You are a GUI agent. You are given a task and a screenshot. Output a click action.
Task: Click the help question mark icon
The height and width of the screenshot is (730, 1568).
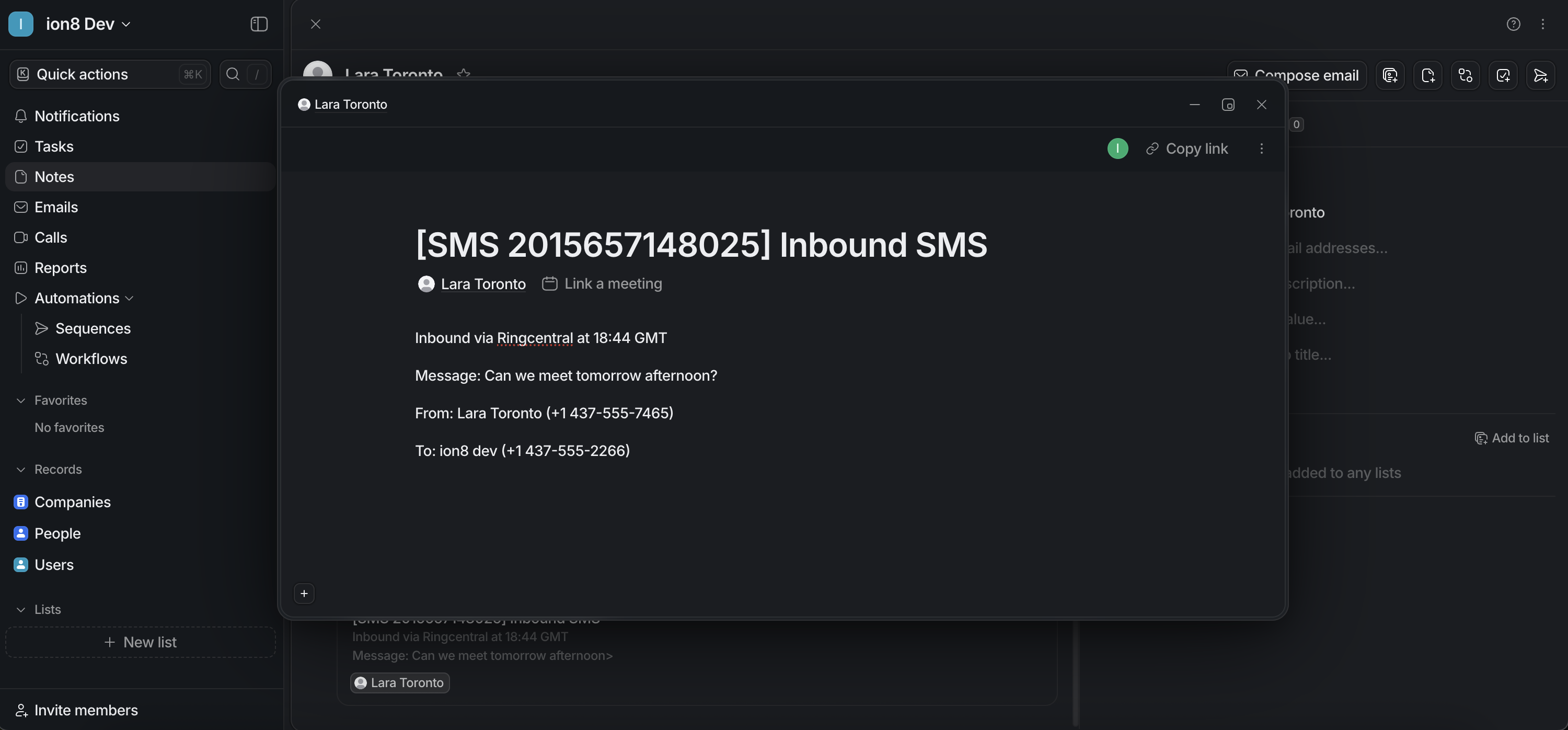click(x=1513, y=24)
